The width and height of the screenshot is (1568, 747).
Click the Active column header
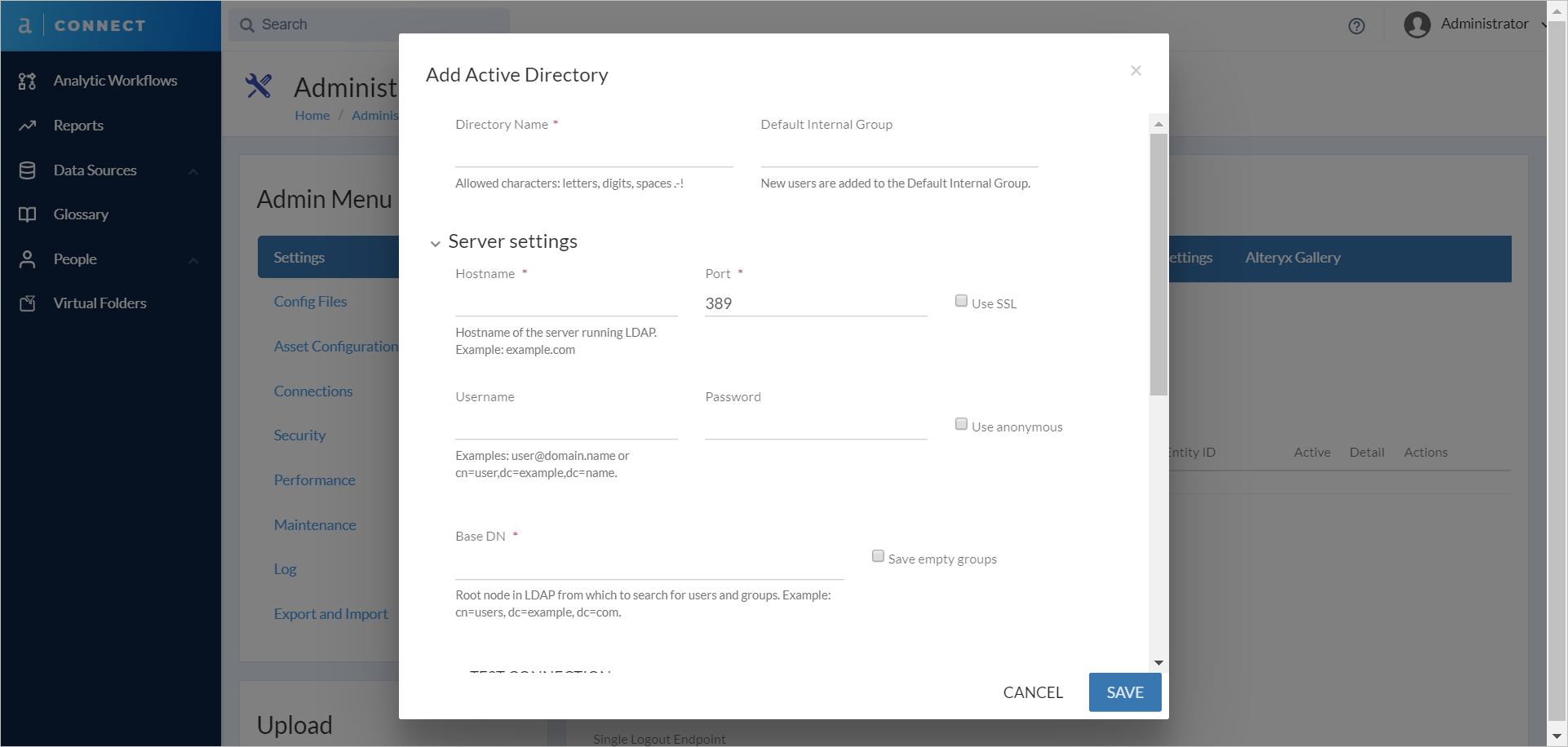(1312, 453)
